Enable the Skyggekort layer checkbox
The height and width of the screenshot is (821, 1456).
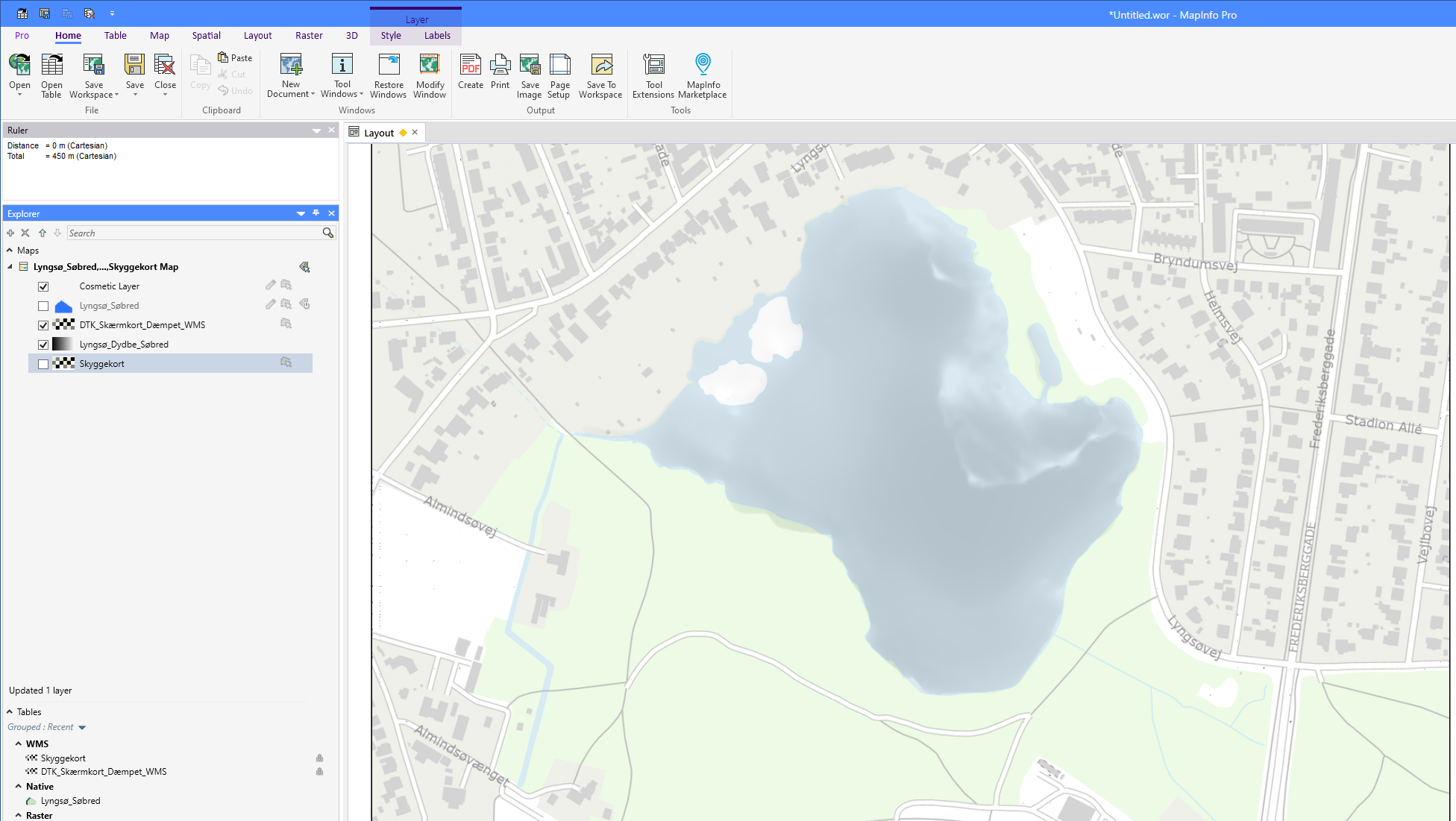point(43,364)
